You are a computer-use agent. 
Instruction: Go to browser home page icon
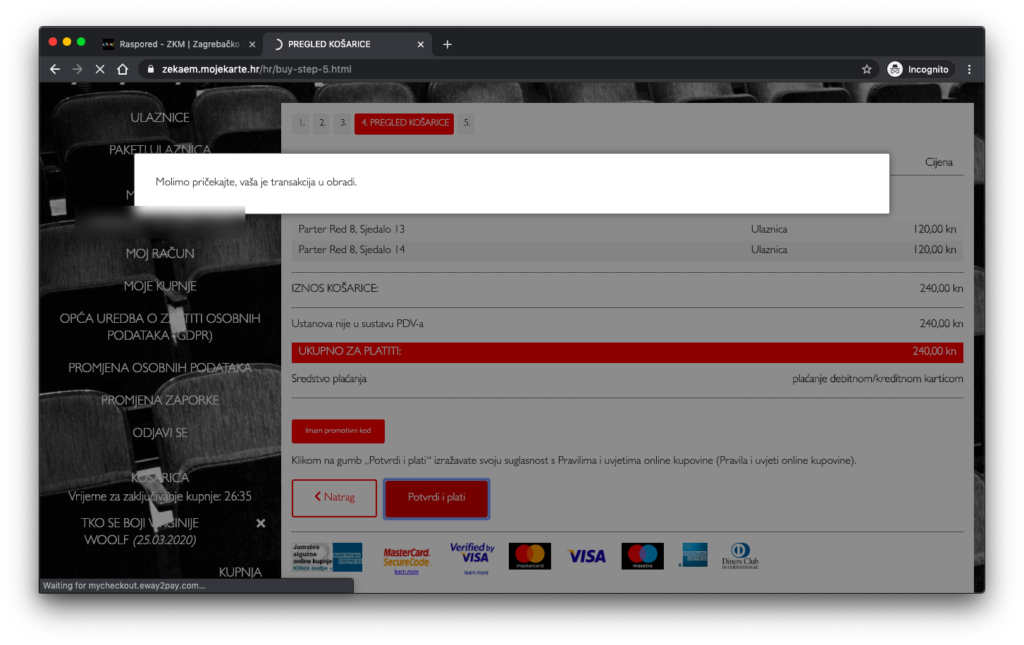[122, 69]
